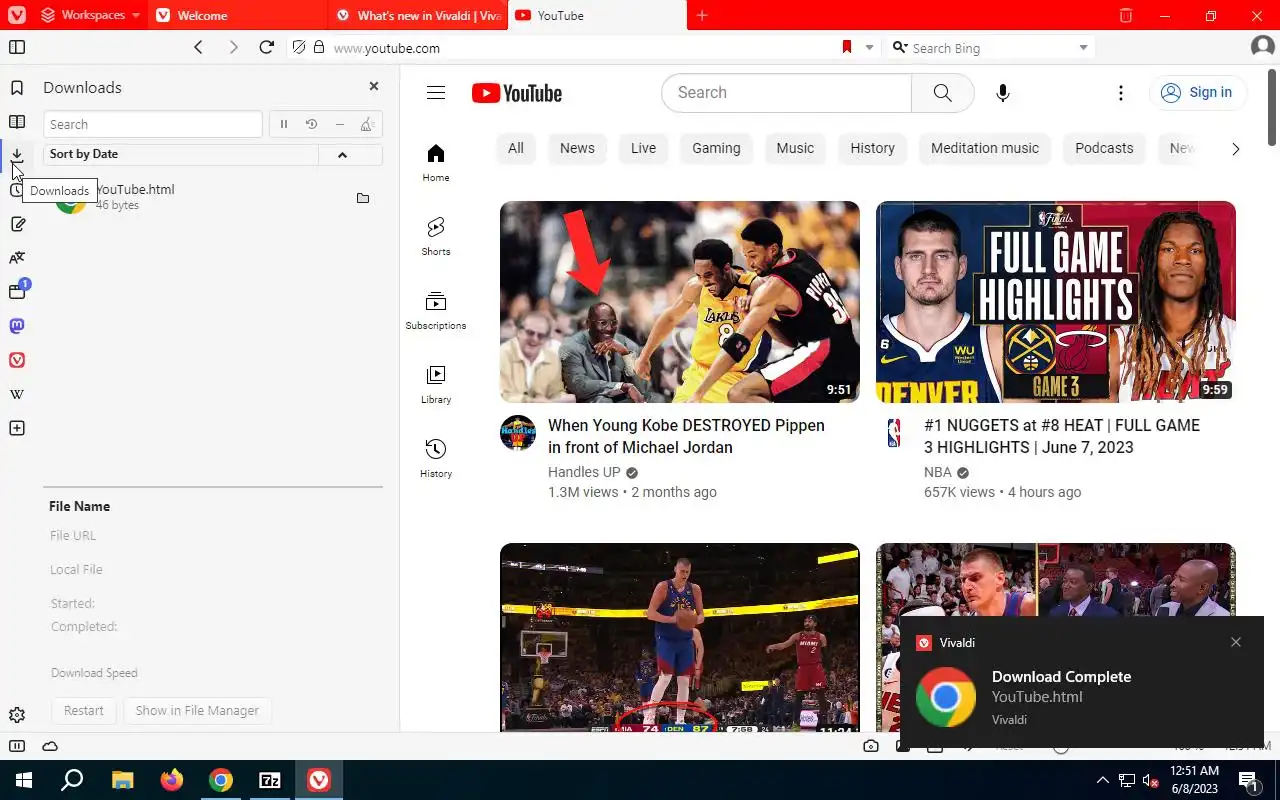Close the Downloads panel

point(374,87)
